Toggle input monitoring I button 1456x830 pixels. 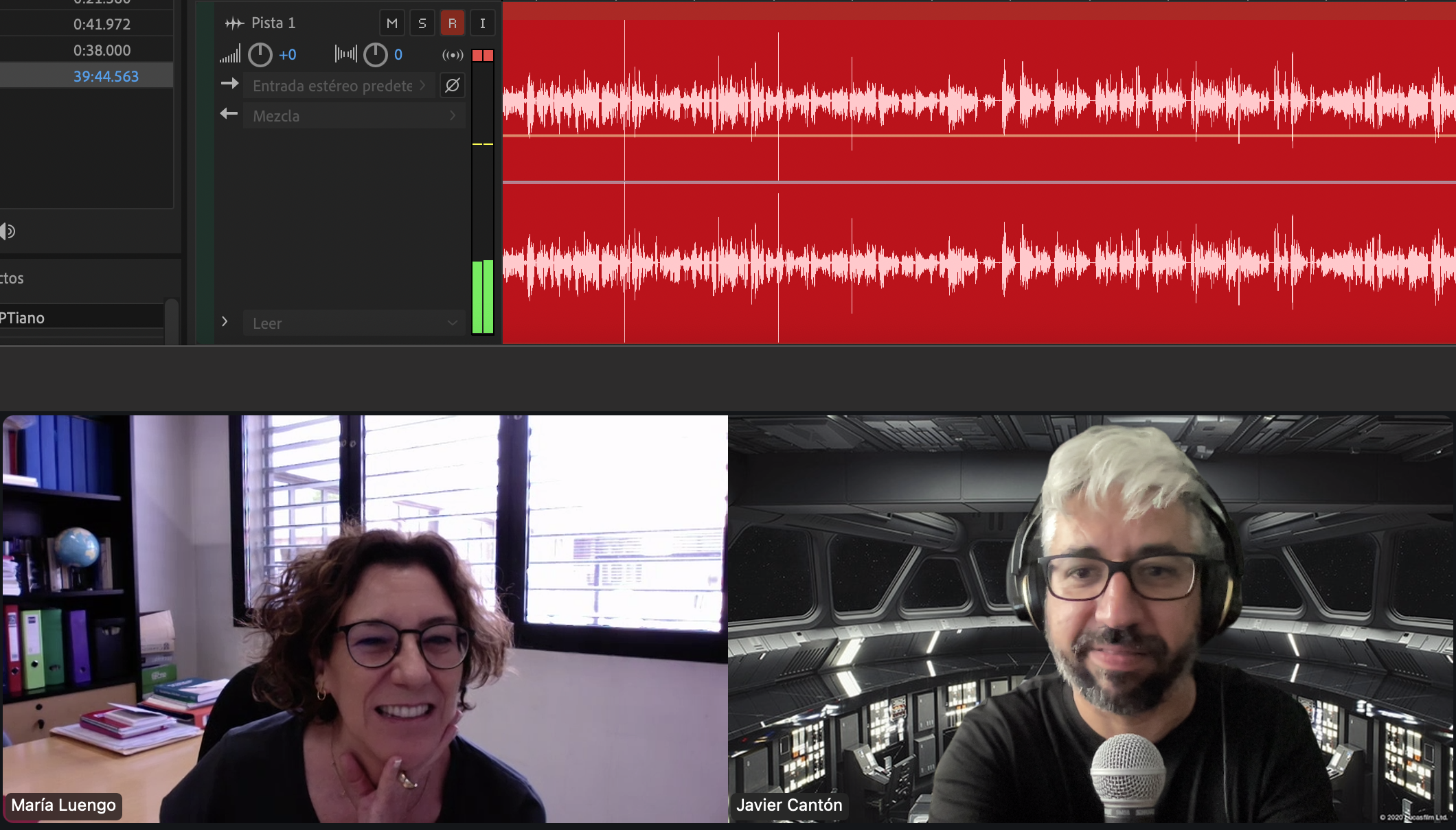[x=482, y=23]
